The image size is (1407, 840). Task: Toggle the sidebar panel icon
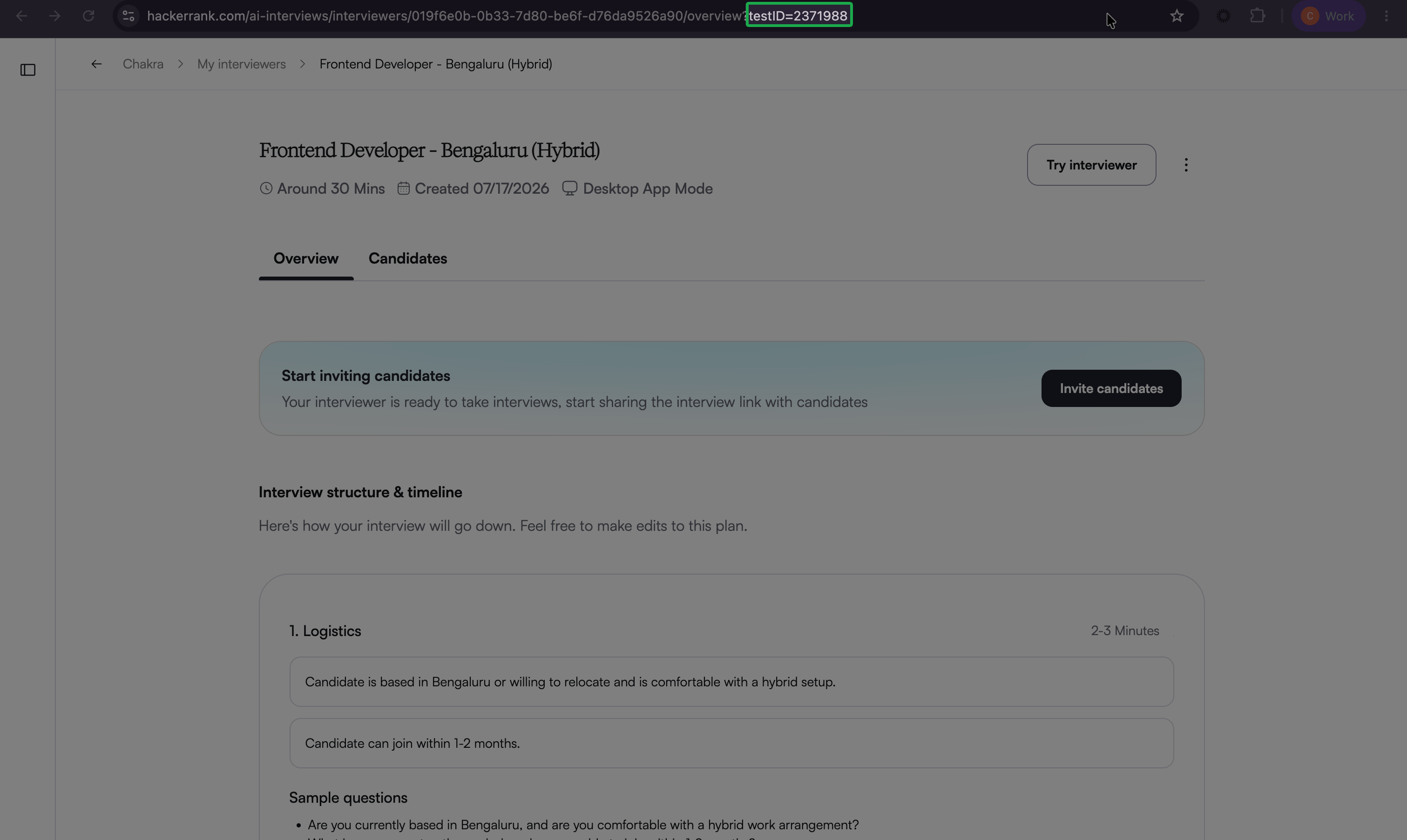(28, 70)
